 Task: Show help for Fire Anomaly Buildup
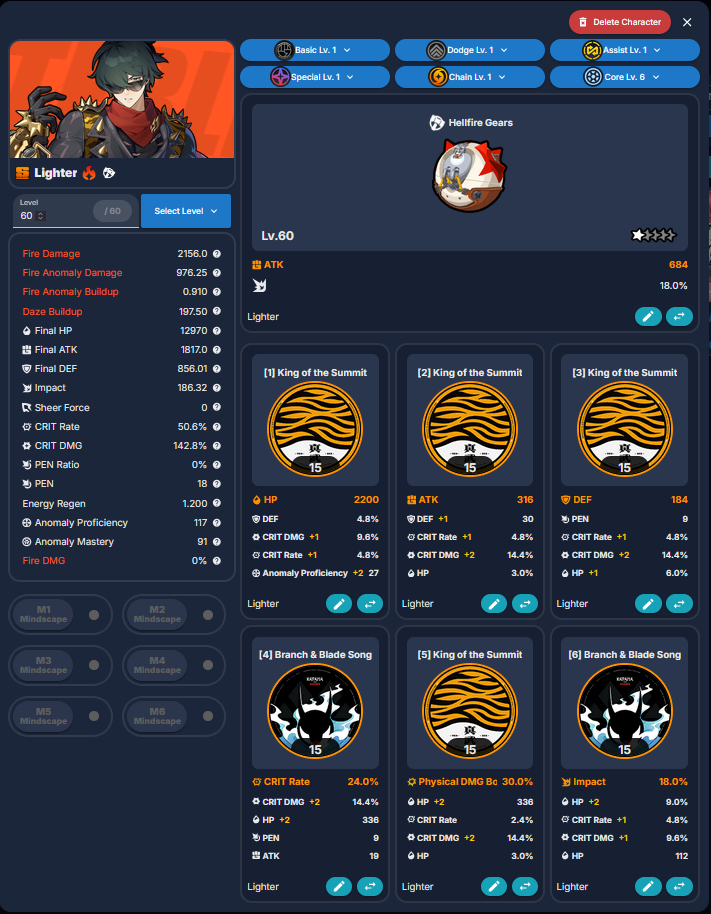point(217,291)
